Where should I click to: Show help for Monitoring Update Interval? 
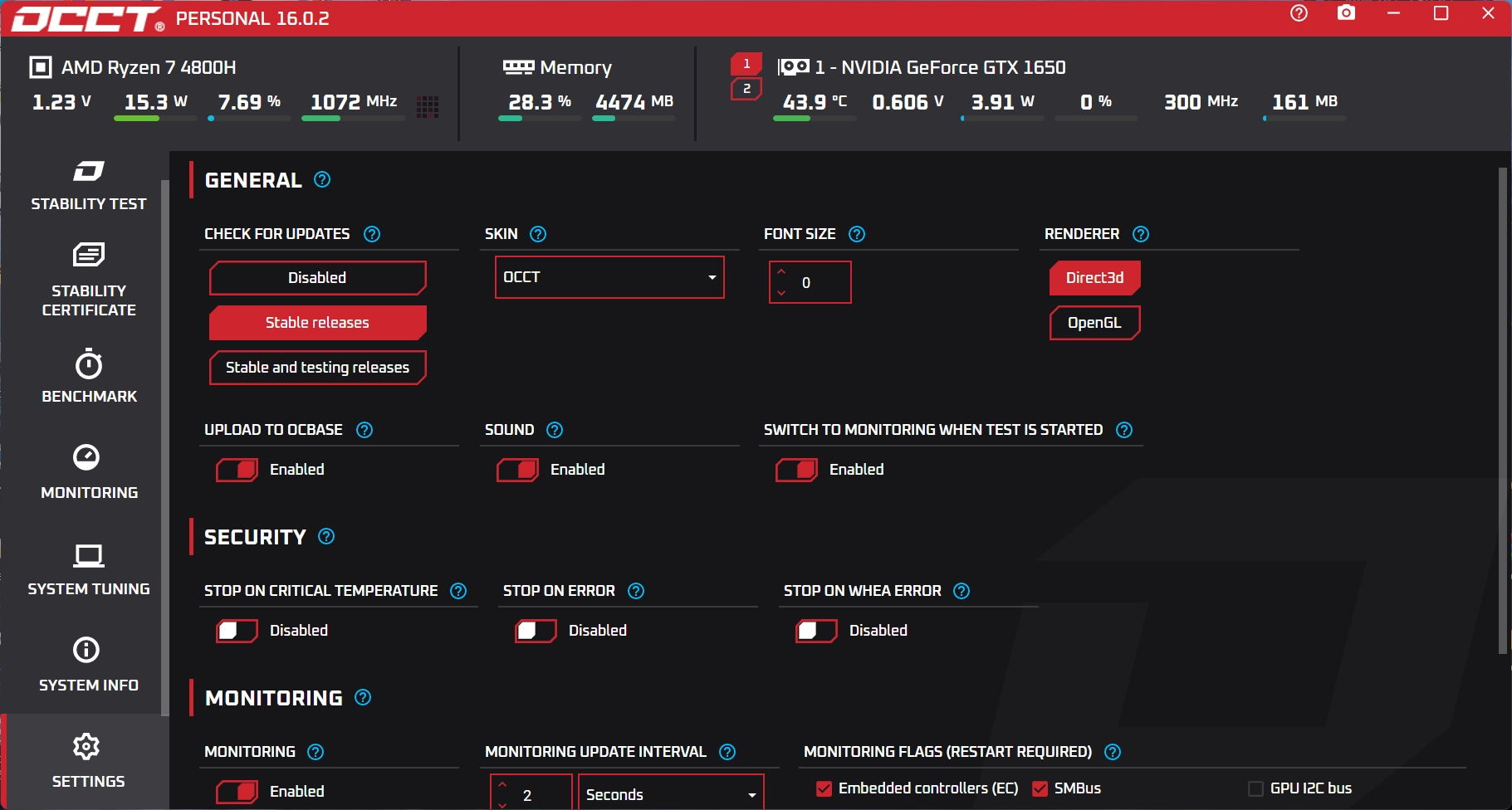[727, 752]
